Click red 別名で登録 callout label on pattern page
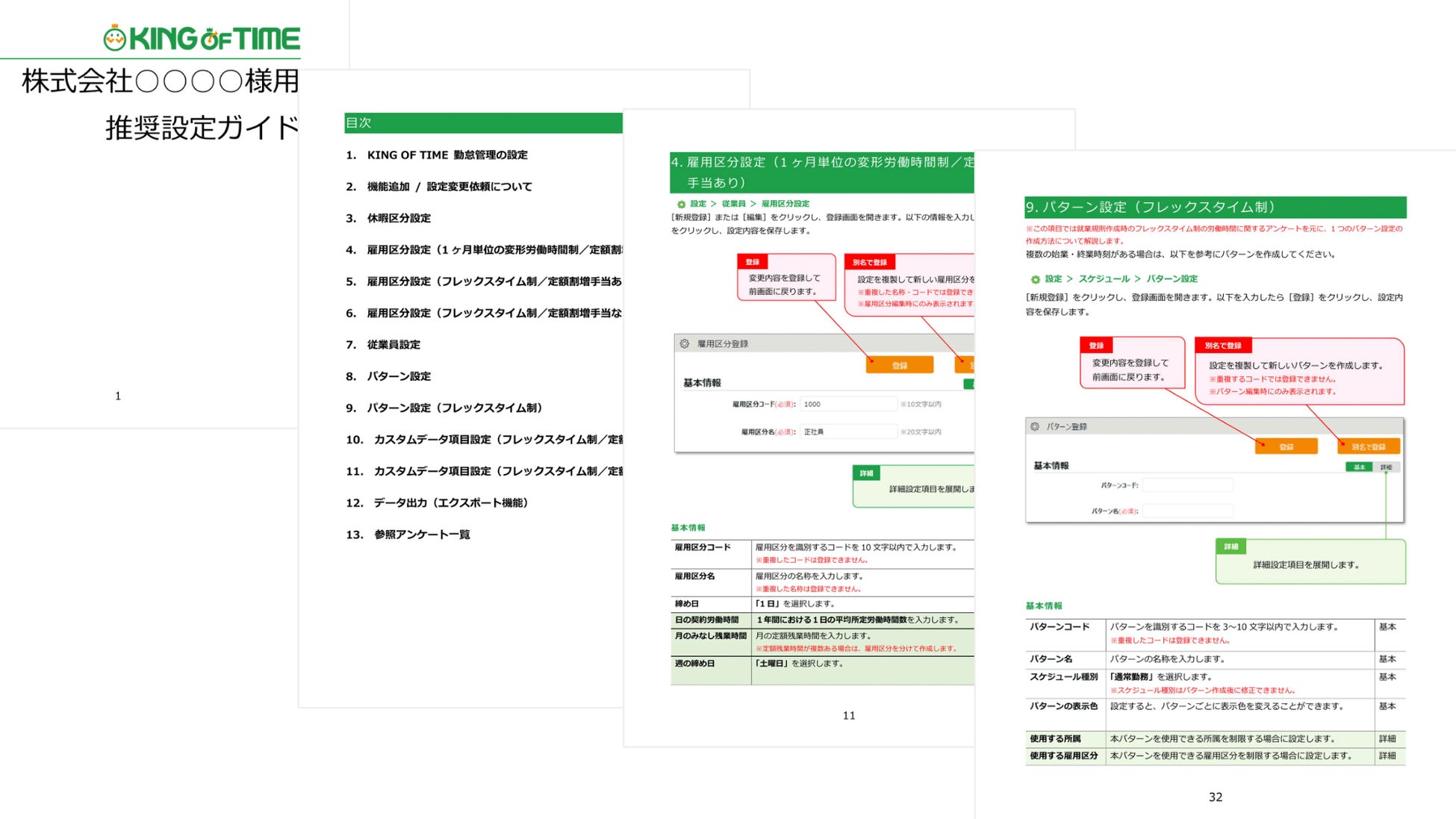The height and width of the screenshot is (819, 1456). click(x=1223, y=346)
